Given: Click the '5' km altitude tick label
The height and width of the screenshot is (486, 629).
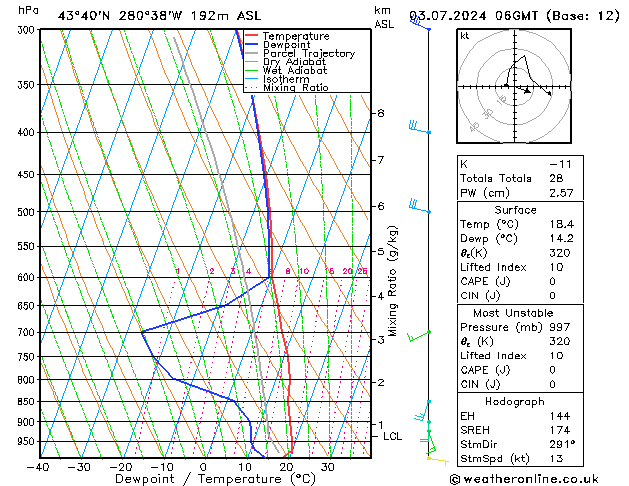Looking at the screenshot, I should click(x=381, y=252).
